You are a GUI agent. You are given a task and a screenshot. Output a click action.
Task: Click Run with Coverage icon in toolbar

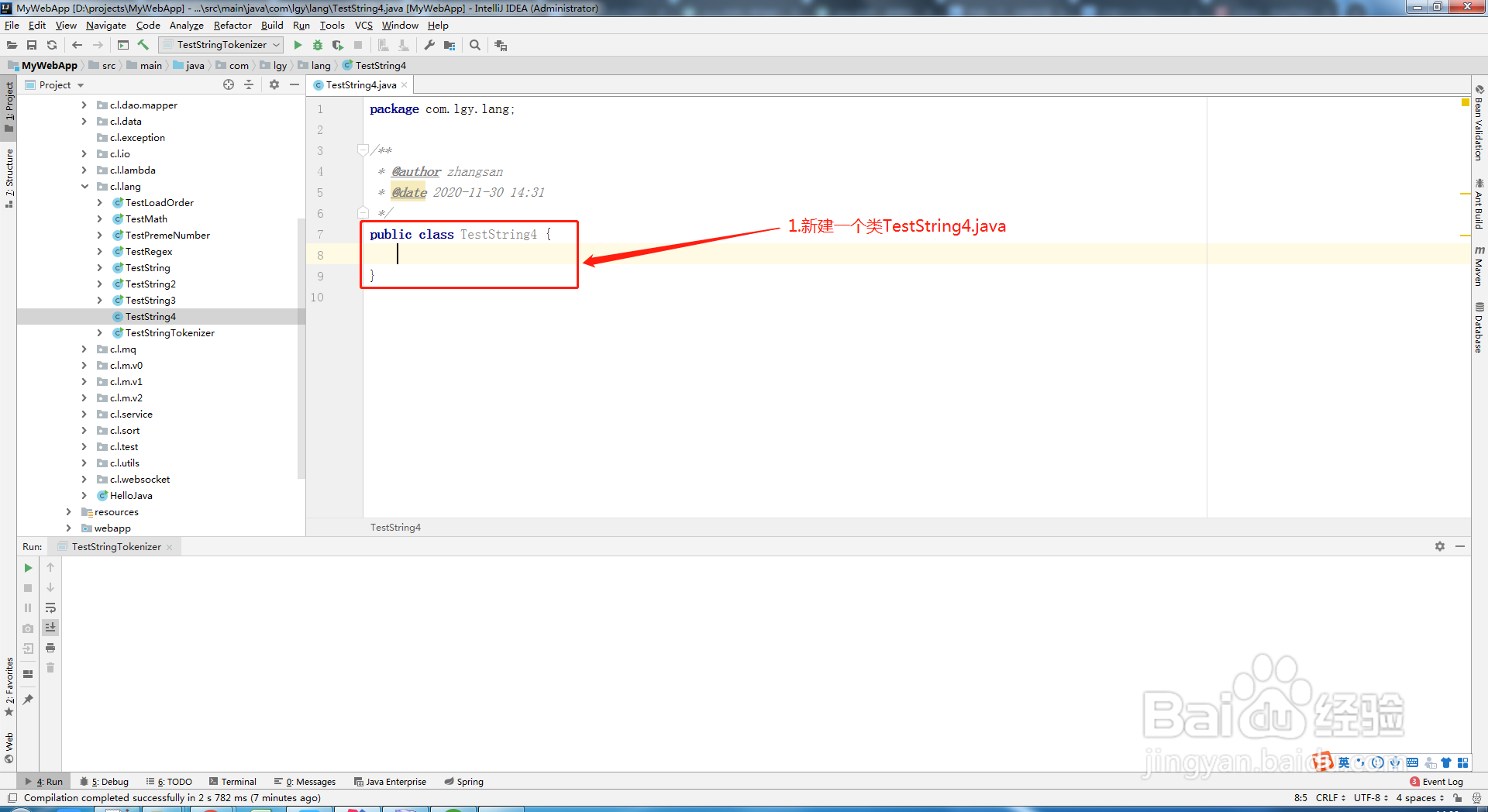[x=338, y=45]
